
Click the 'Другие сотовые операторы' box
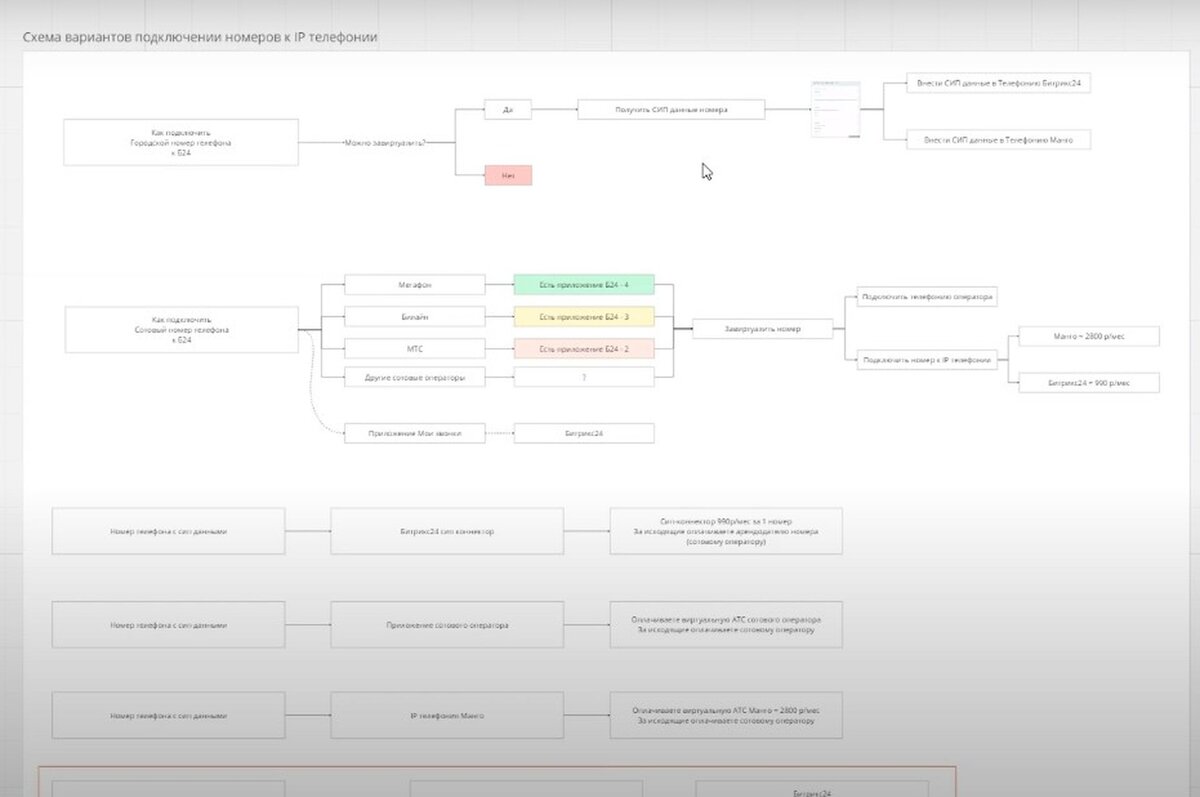point(414,377)
